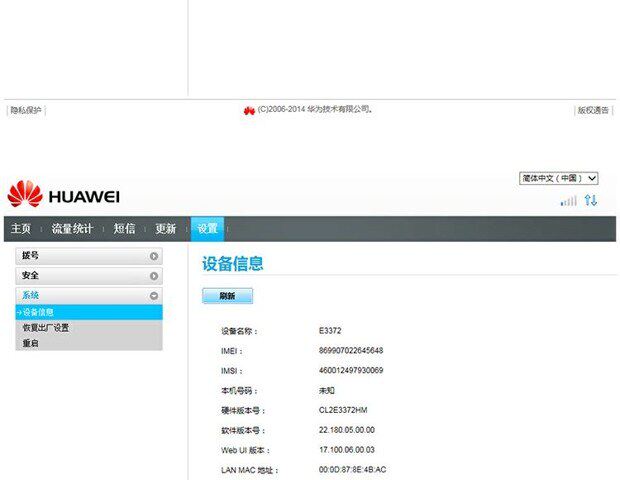Switch to the 短信 tab
Viewport: 620px width, 480px height.
coord(124,229)
